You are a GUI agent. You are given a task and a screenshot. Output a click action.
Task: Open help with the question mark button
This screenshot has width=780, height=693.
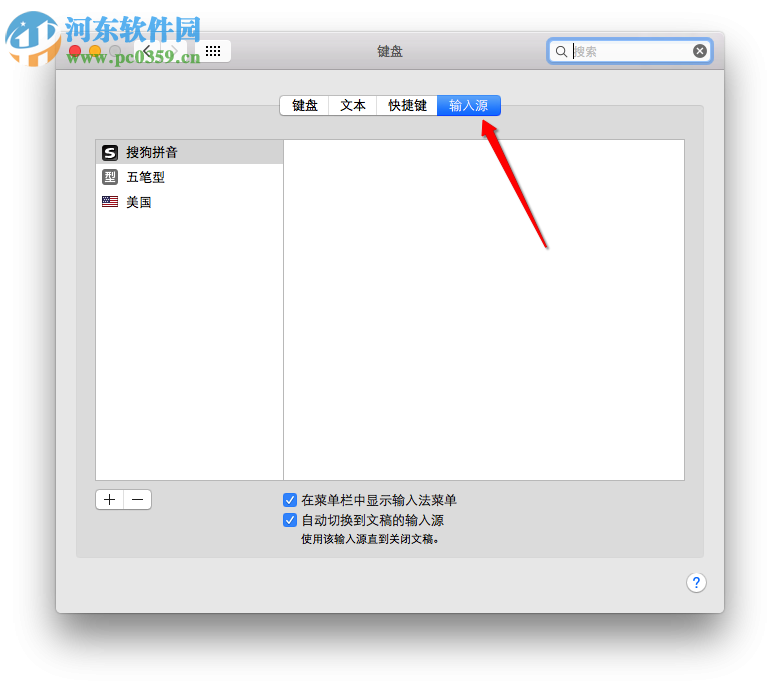point(696,582)
